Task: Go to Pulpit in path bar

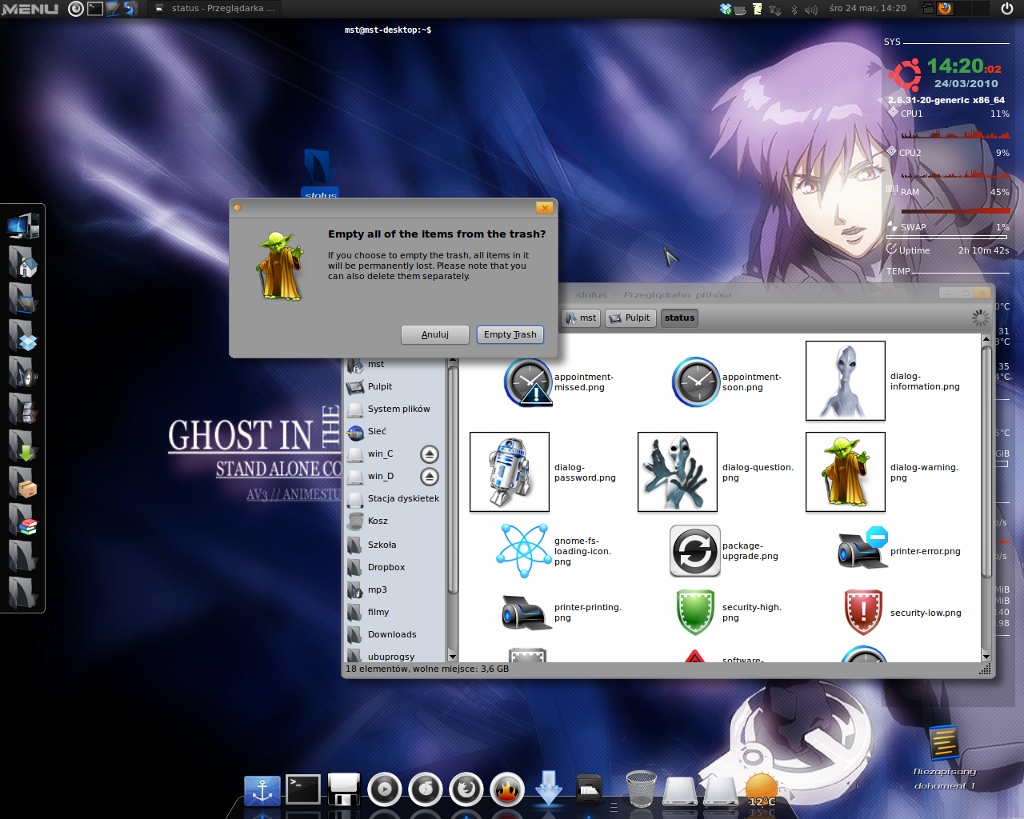Action: click(x=630, y=318)
